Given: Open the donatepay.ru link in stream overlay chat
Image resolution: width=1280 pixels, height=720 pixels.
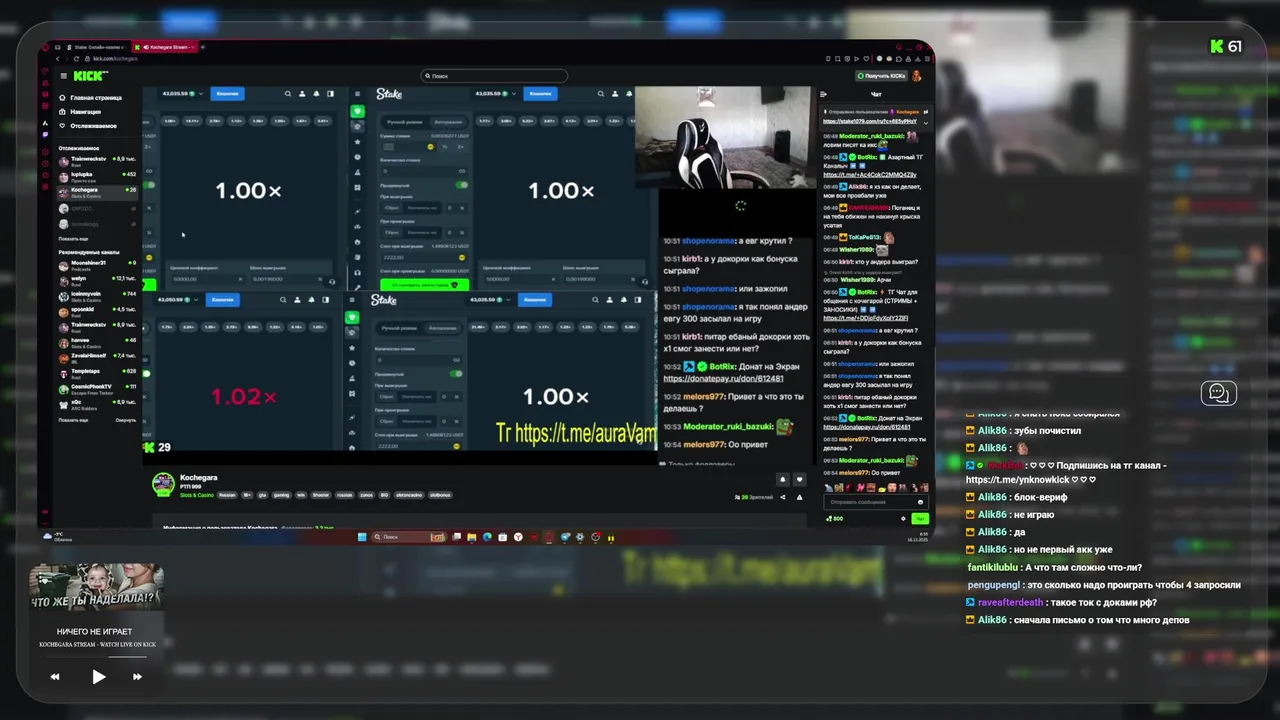Looking at the screenshot, I should click(x=723, y=379).
